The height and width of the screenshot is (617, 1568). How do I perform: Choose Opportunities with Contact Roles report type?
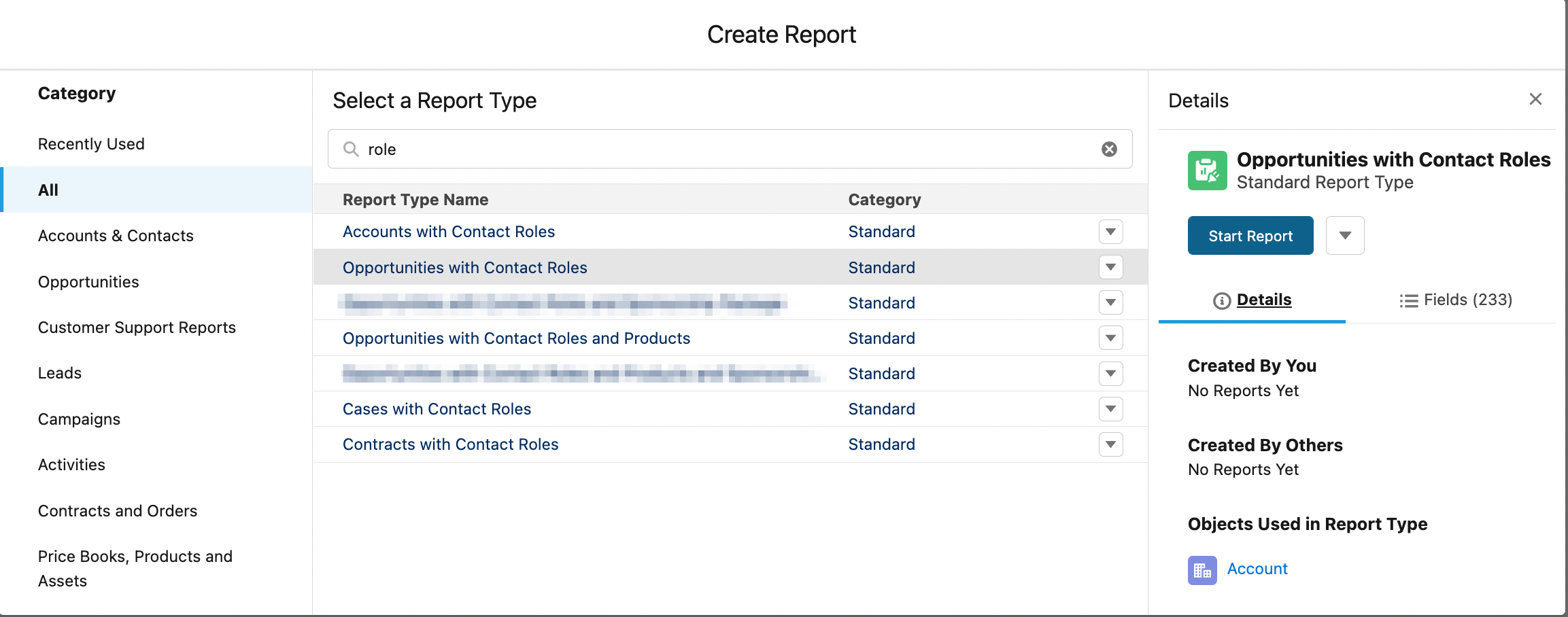pos(465,268)
